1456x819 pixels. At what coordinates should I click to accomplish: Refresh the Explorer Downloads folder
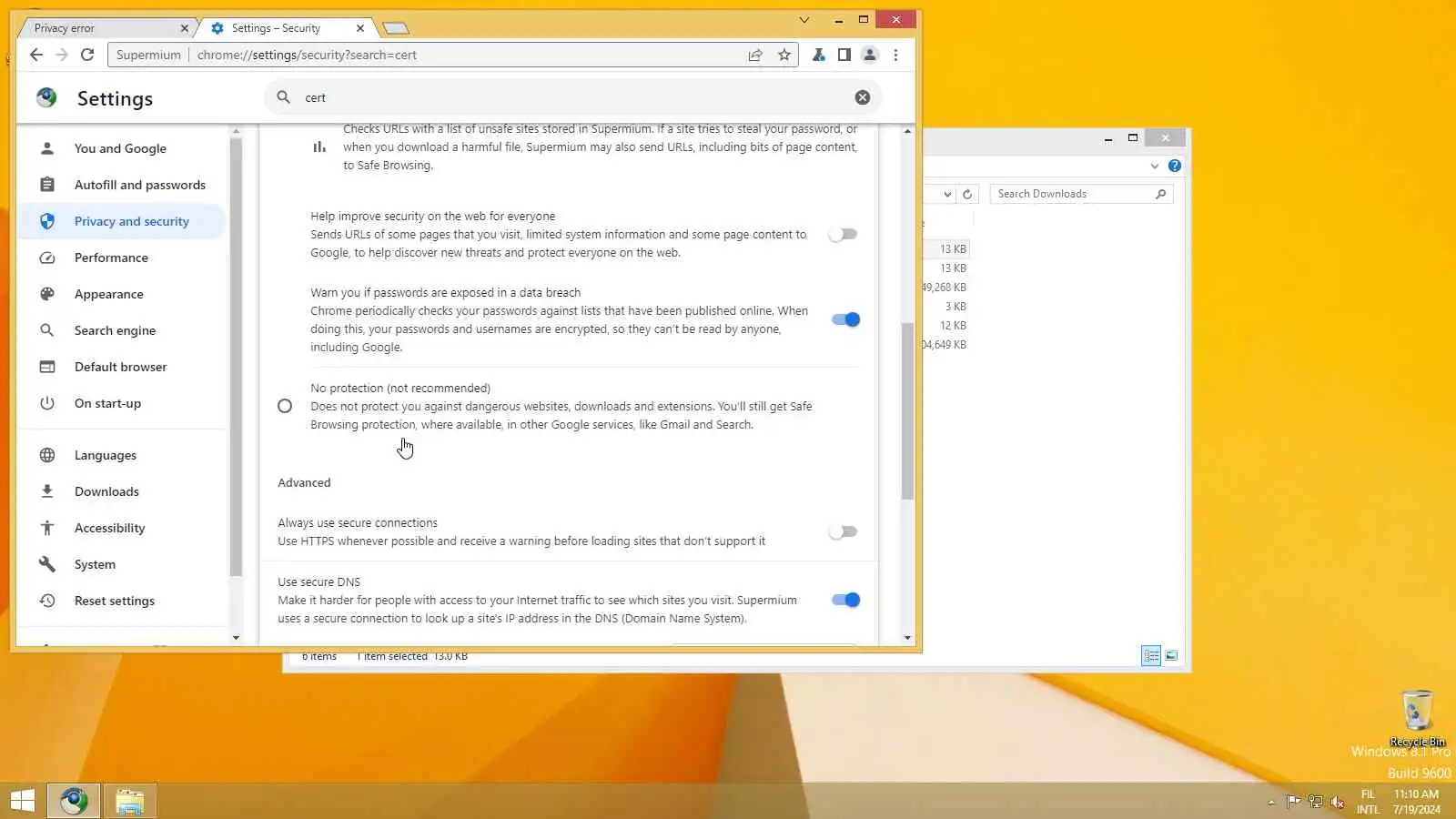pyautogui.click(x=967, y=194)
